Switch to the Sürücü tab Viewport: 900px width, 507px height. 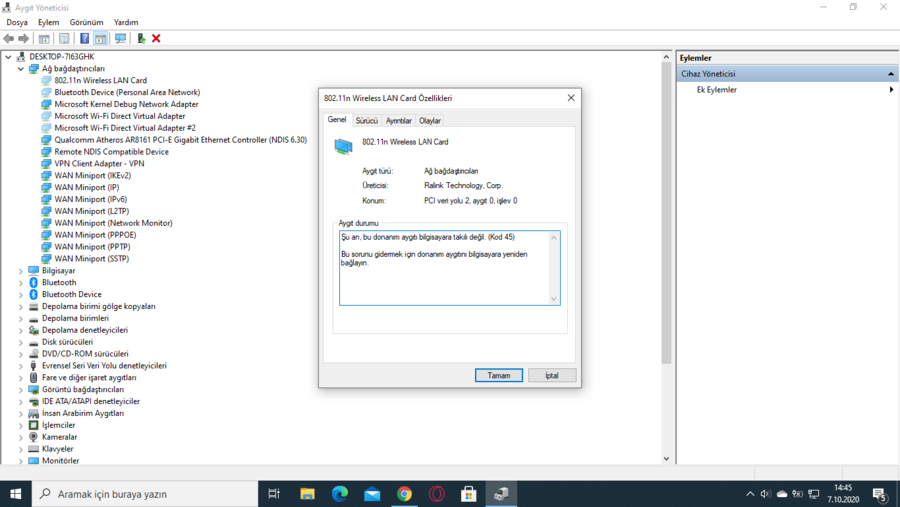tap(367, 121)
